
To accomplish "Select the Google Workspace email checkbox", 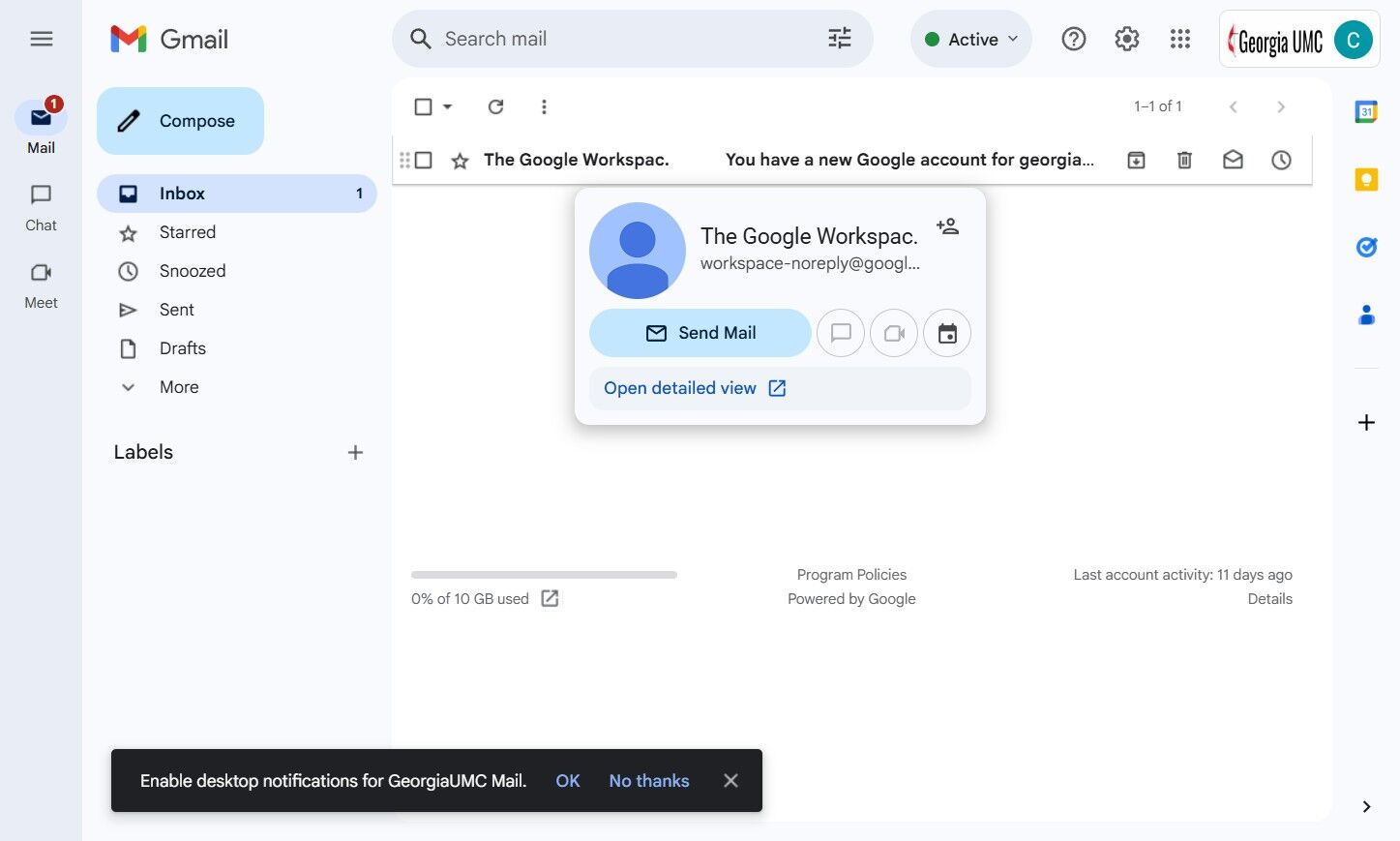I will [x=423, y=160].
